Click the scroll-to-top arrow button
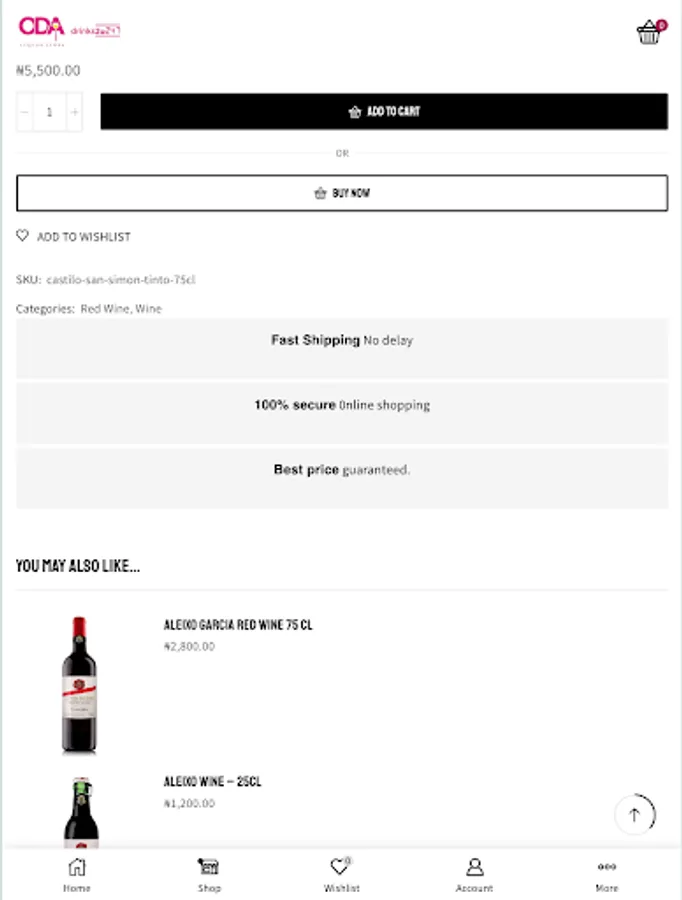Image resolution: width=682 pixels, height=900 pixels. [634, 814]
